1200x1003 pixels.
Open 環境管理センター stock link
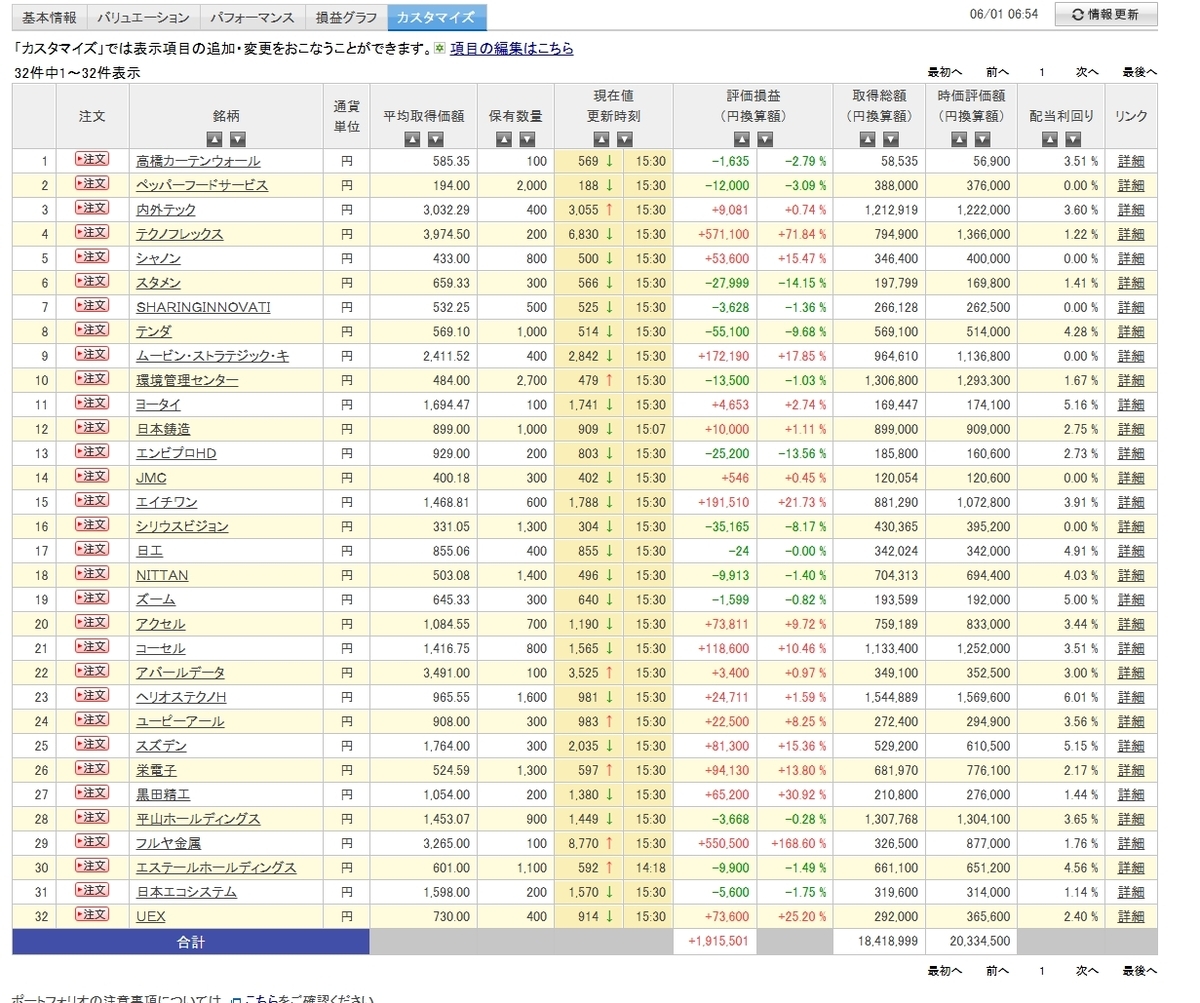pos(187,380)
